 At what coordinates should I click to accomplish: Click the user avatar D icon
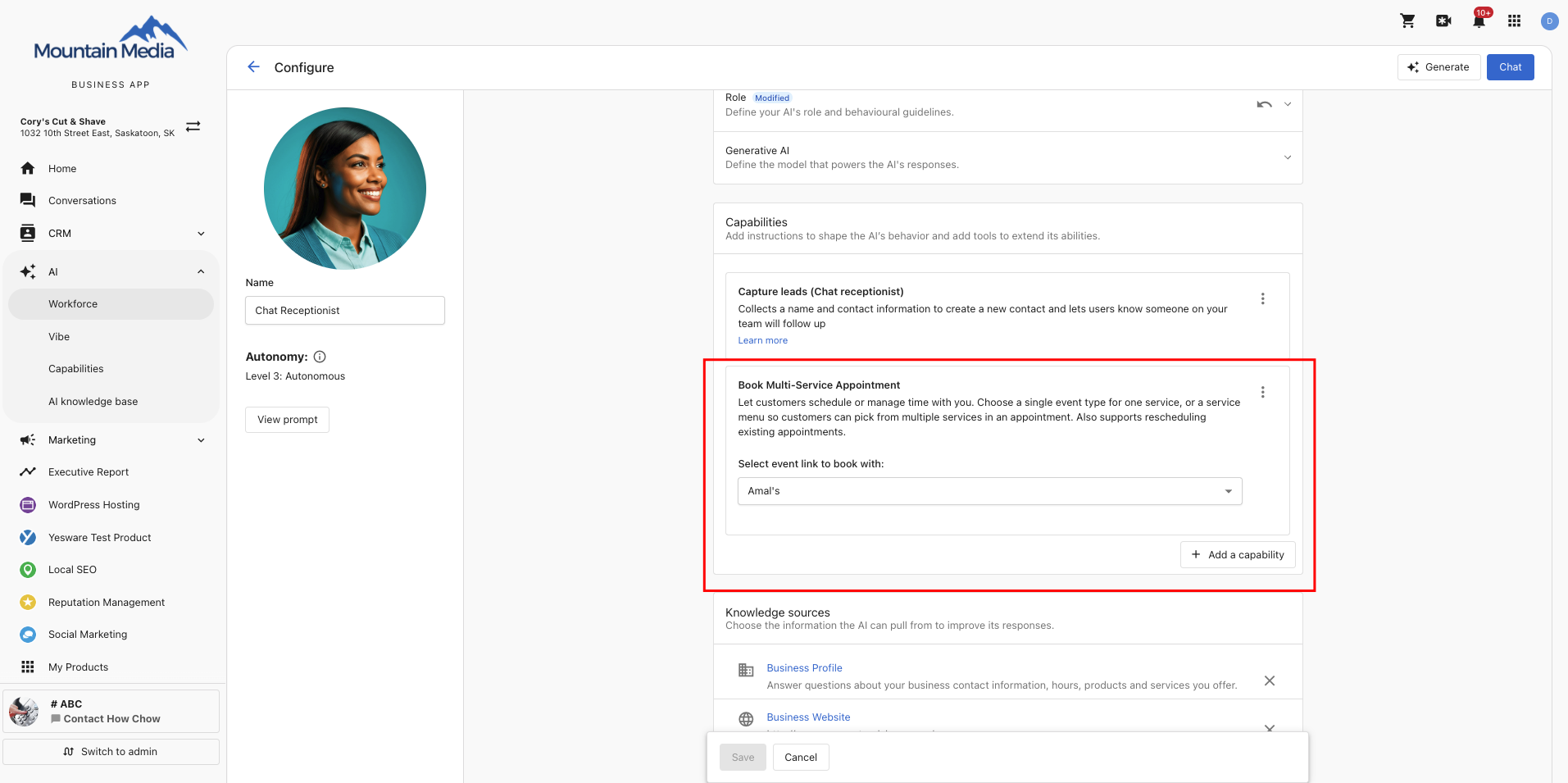[1549, 21]
